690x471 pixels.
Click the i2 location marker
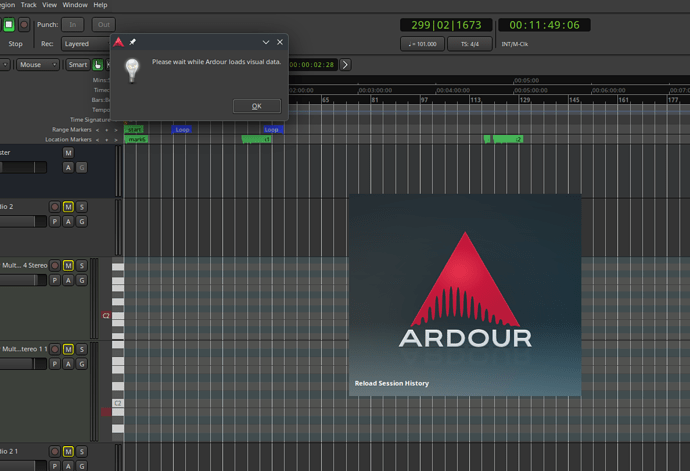coord(508,139)
